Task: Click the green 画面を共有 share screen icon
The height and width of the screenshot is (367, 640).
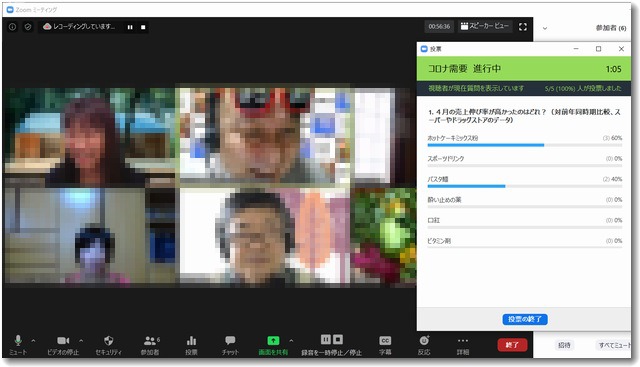Action: click(273, 340)
